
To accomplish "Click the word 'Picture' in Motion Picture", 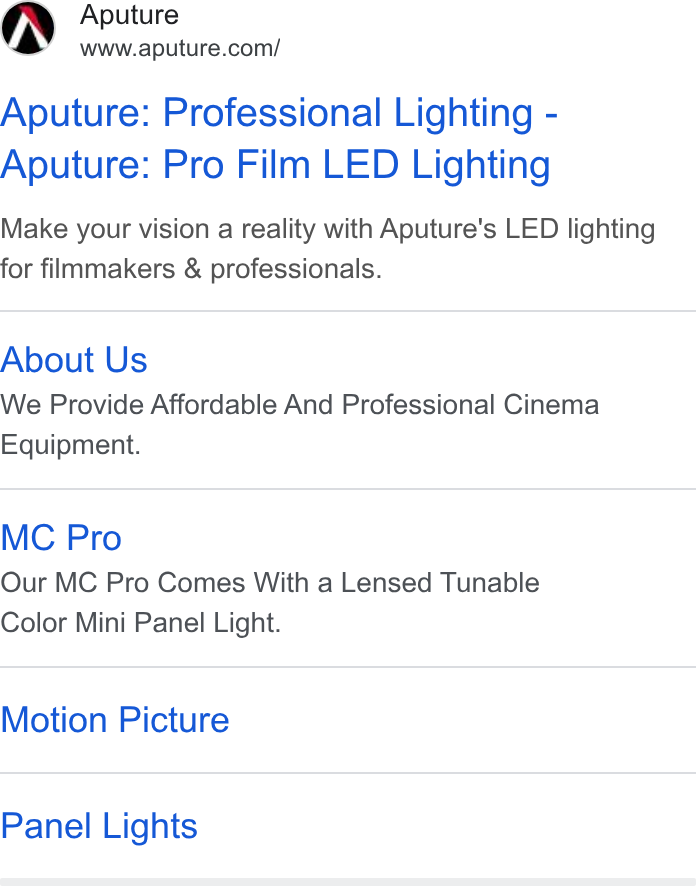I will [174, 720].
